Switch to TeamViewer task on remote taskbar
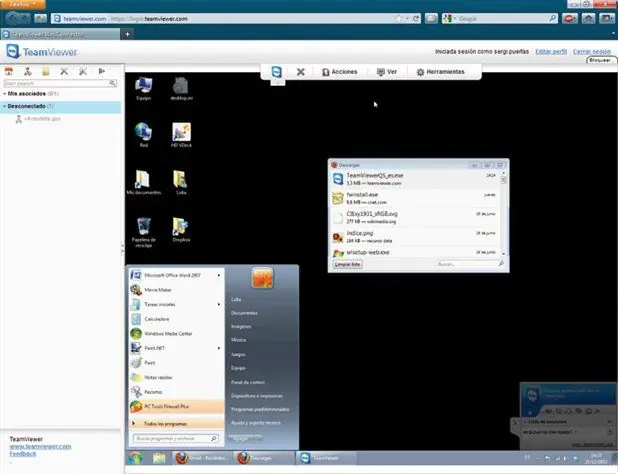The height and width of the screenshot is (474, 618). [326, 458]
